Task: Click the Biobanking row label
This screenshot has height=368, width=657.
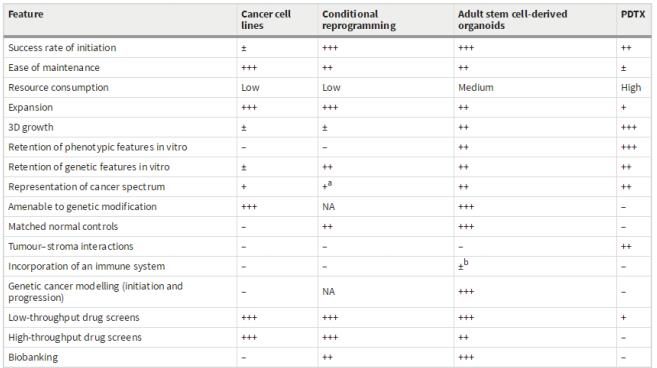Action: pyautogui.click(x=33, y=358)
